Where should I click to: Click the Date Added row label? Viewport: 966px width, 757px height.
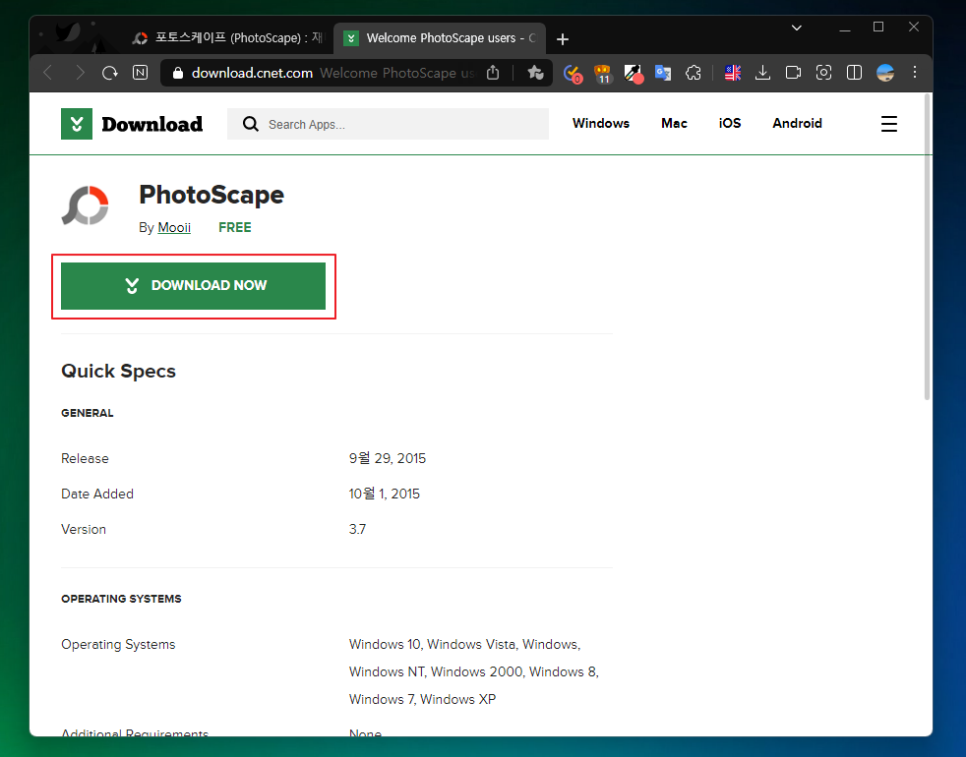97,493
